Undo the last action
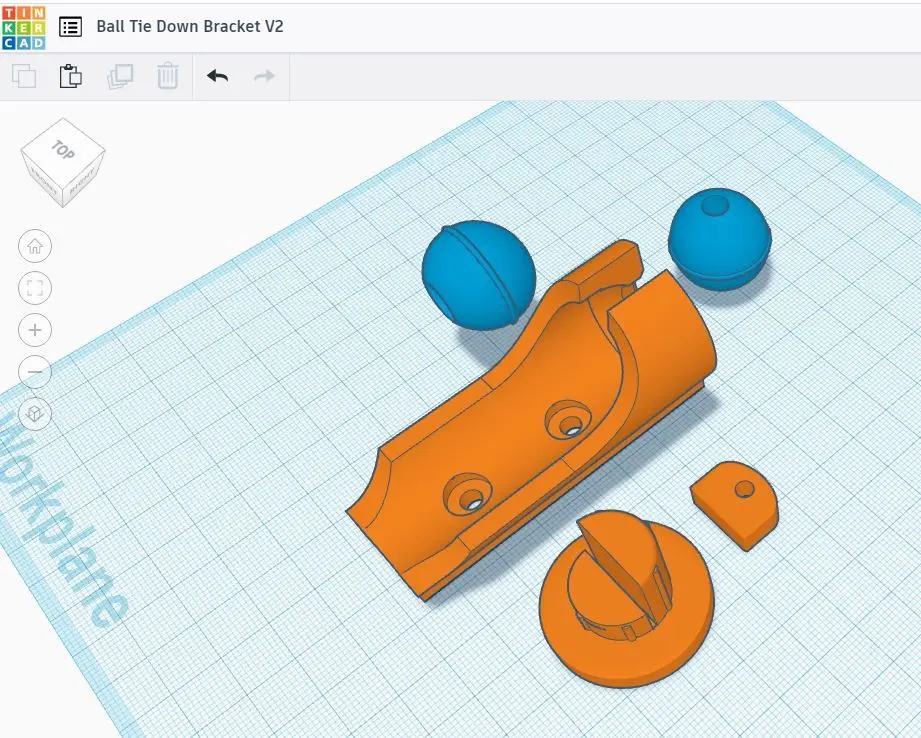Image resolution: width=921 pixels, height=738 pixels. pyautogui.click(x=217, y=76)
